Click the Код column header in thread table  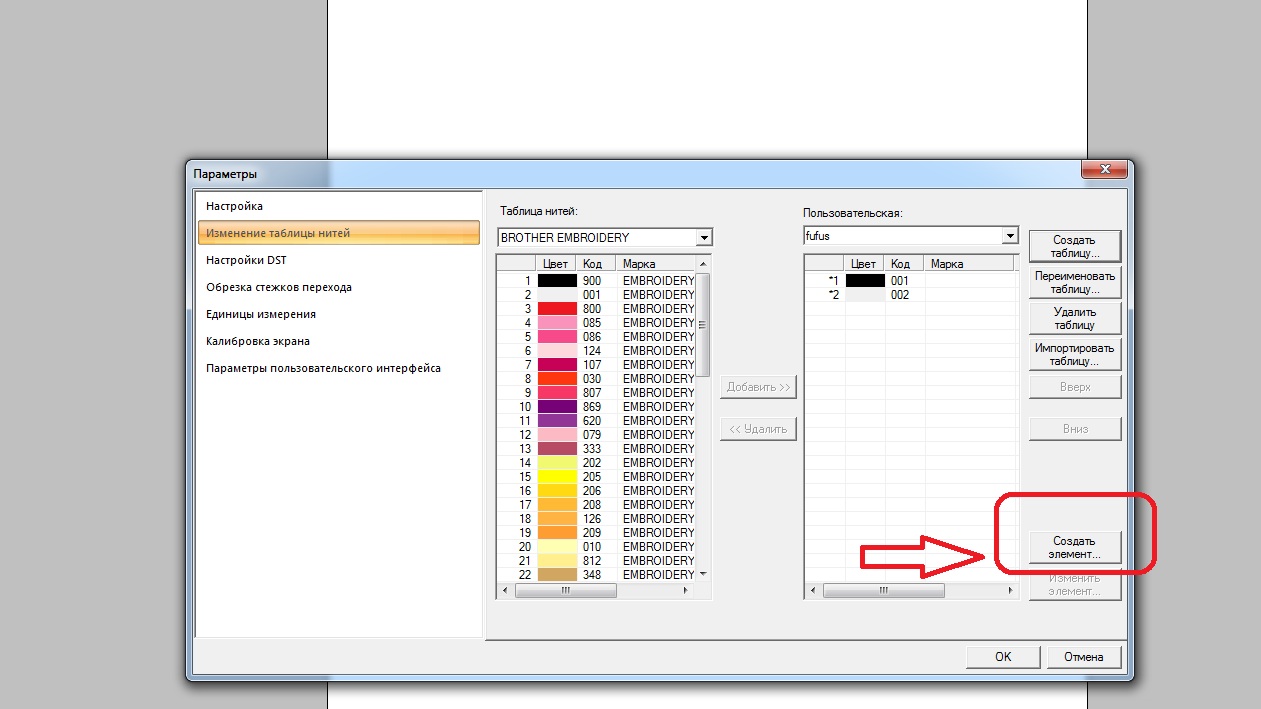pyautogui.click(x=593, y=264)
